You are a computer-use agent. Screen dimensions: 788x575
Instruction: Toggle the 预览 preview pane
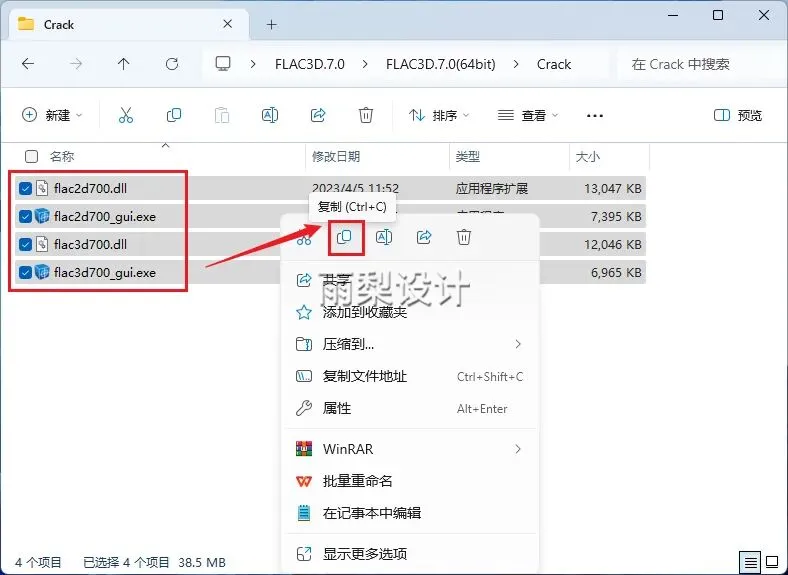click(738, 116)
